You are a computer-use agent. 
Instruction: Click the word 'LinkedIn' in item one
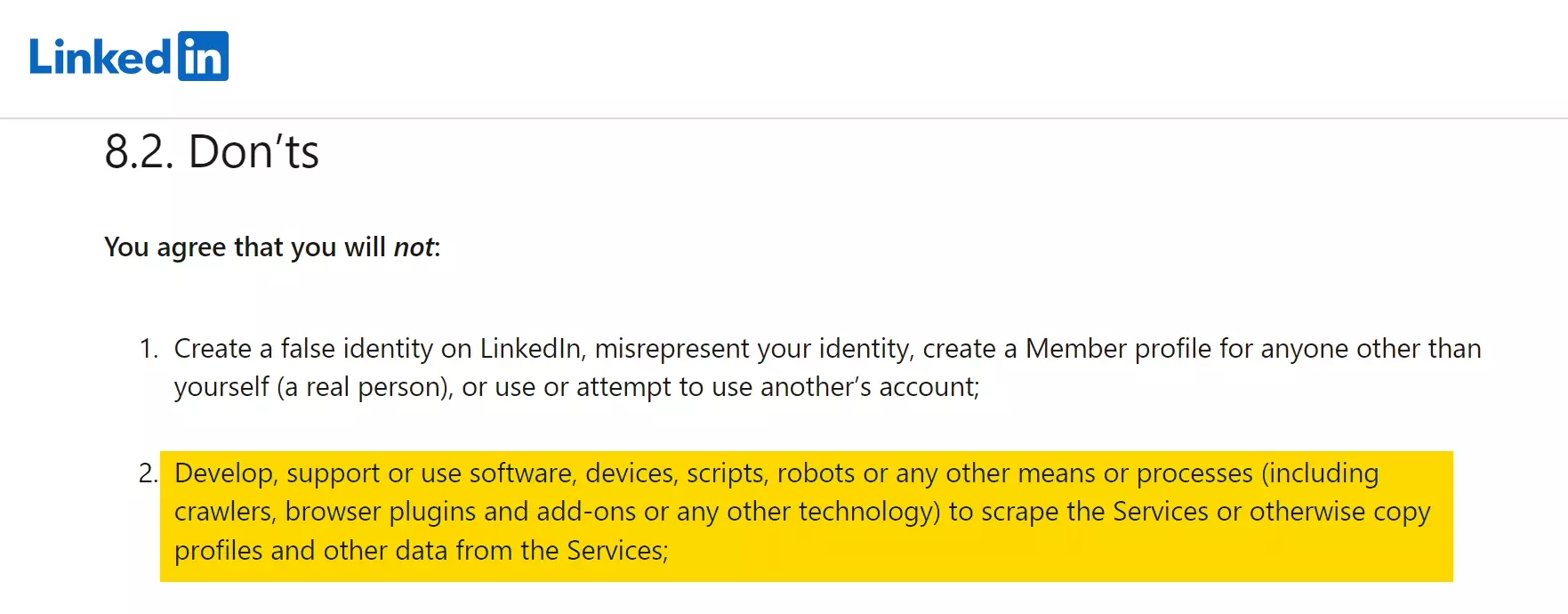click(530, 348)
